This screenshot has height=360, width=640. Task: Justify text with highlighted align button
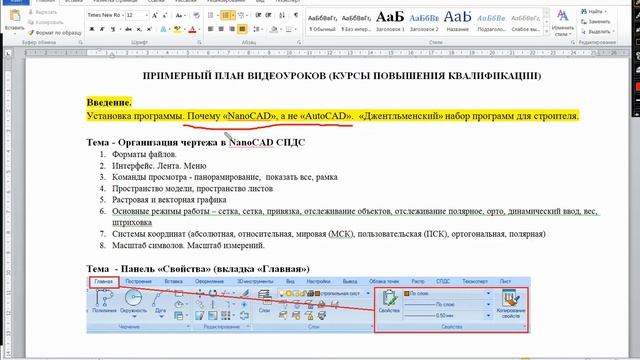(242, 29)
